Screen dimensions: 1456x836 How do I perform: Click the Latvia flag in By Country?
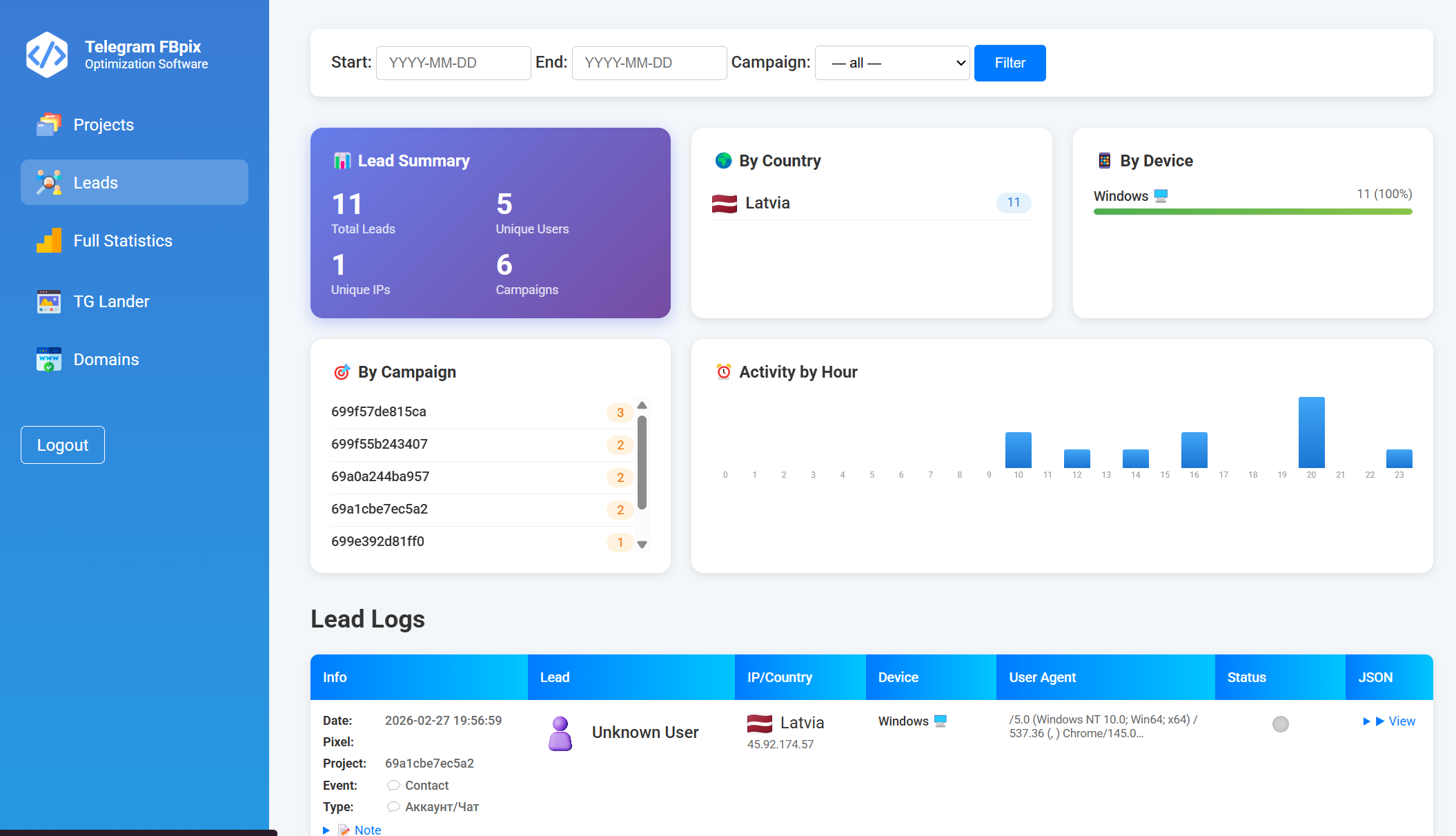click(725, 204)
